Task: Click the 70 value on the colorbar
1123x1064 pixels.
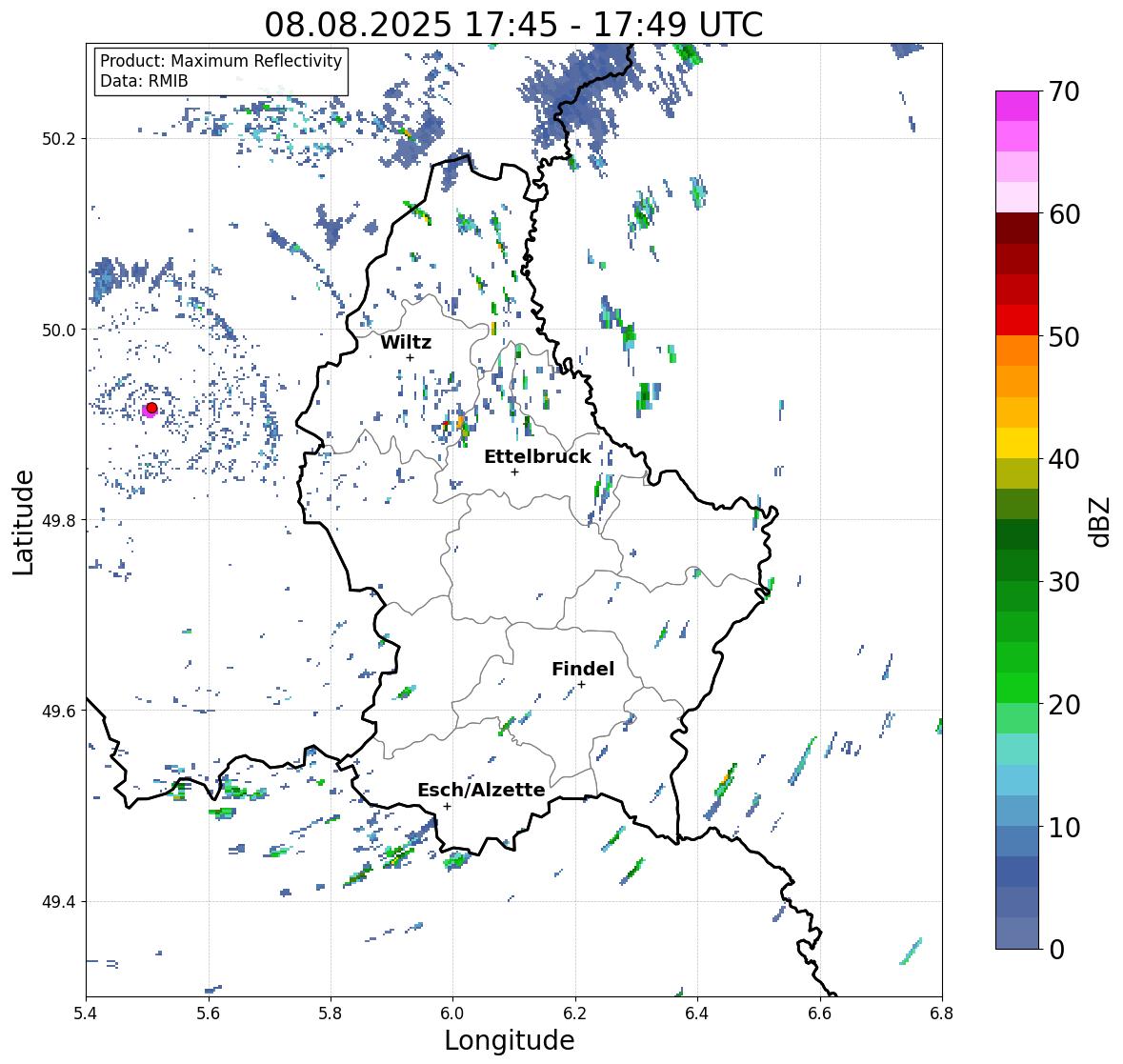Action: pyautogui.click(x=1064, y=91)
